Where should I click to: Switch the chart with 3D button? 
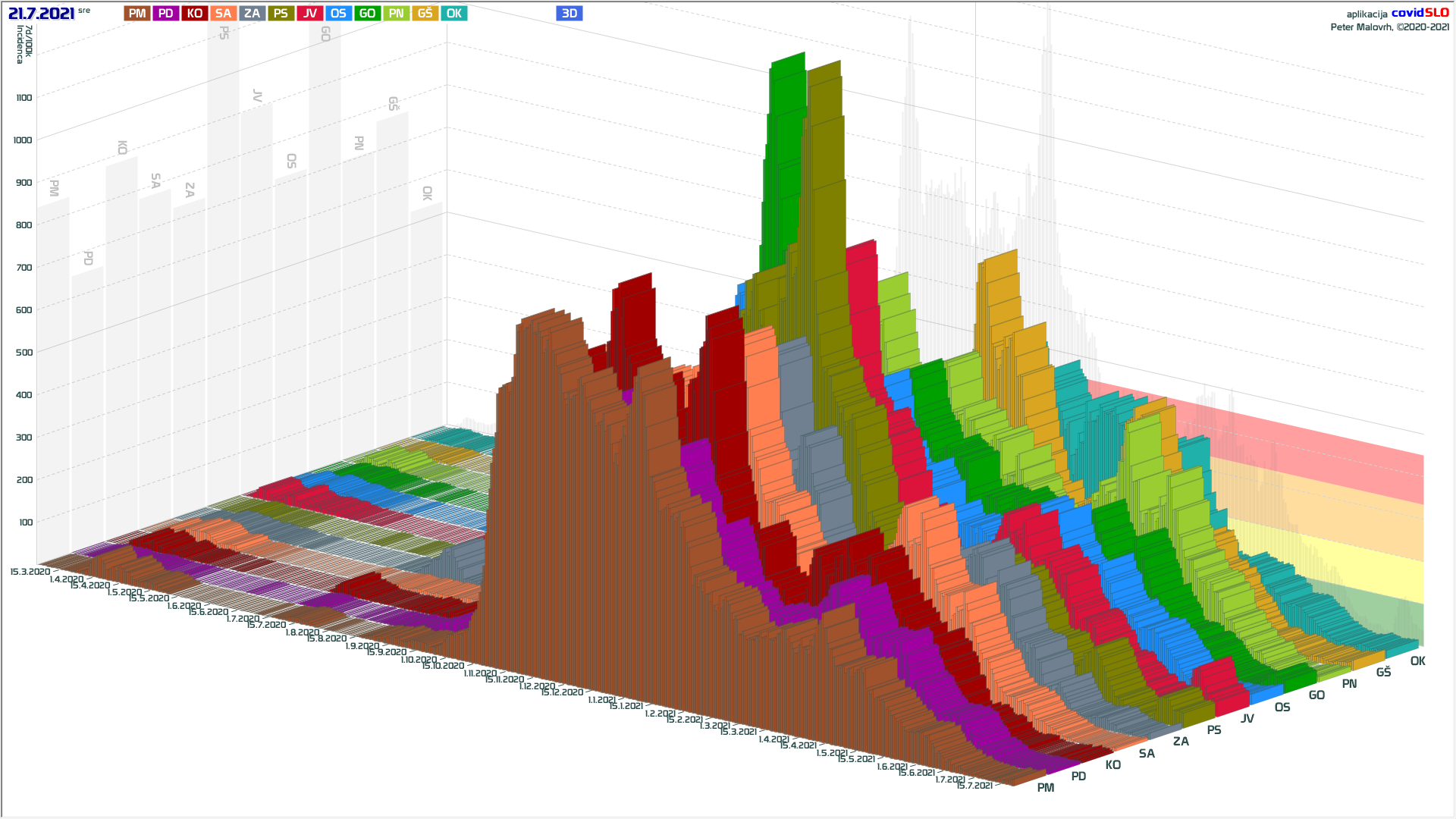(x=570, y=14)
